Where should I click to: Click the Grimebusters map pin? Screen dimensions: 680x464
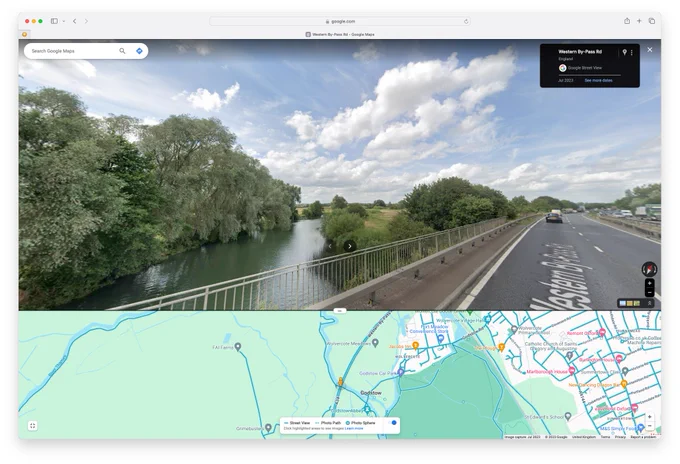coord(268,428)
